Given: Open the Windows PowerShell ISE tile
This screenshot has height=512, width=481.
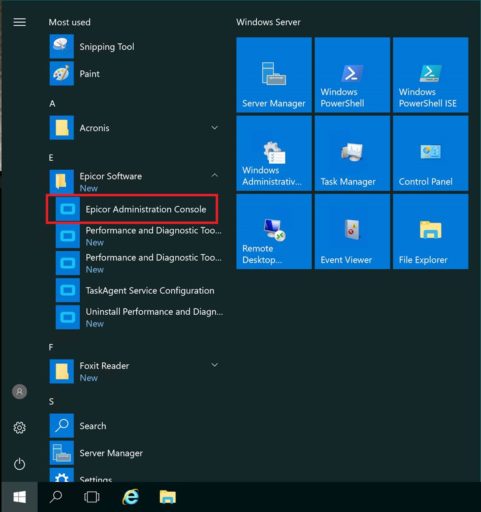Looking at the screenshot, I should point(431,75).
